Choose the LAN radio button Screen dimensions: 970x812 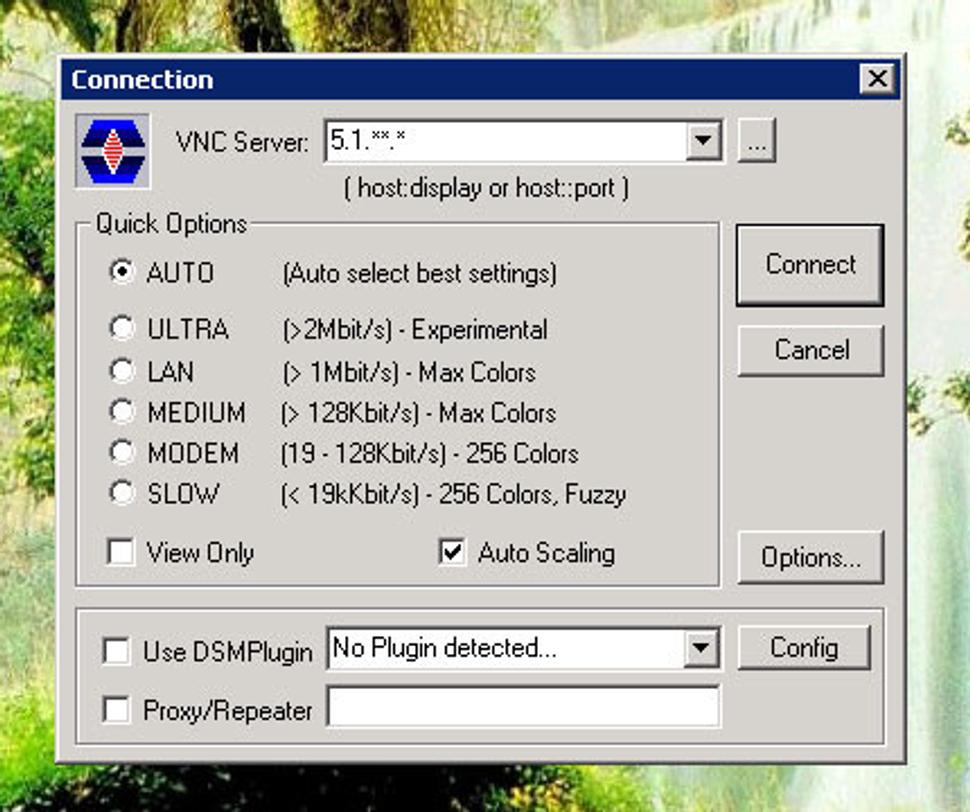pos(122,371)
